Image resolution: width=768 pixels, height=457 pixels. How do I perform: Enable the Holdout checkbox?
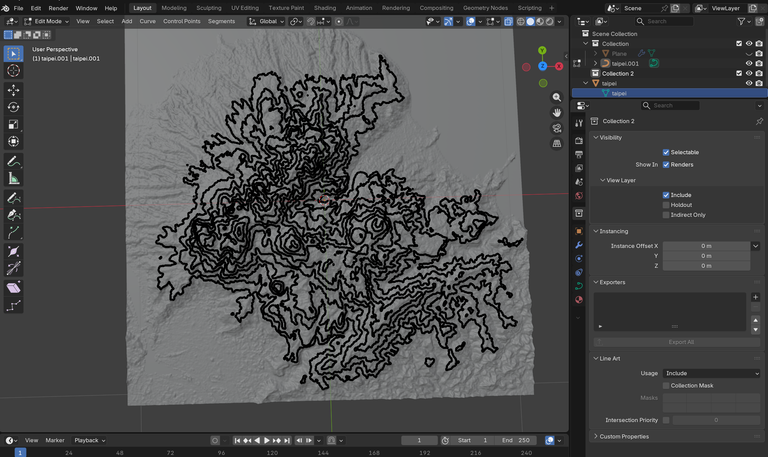pyautogui.click(x=666, y=205)
